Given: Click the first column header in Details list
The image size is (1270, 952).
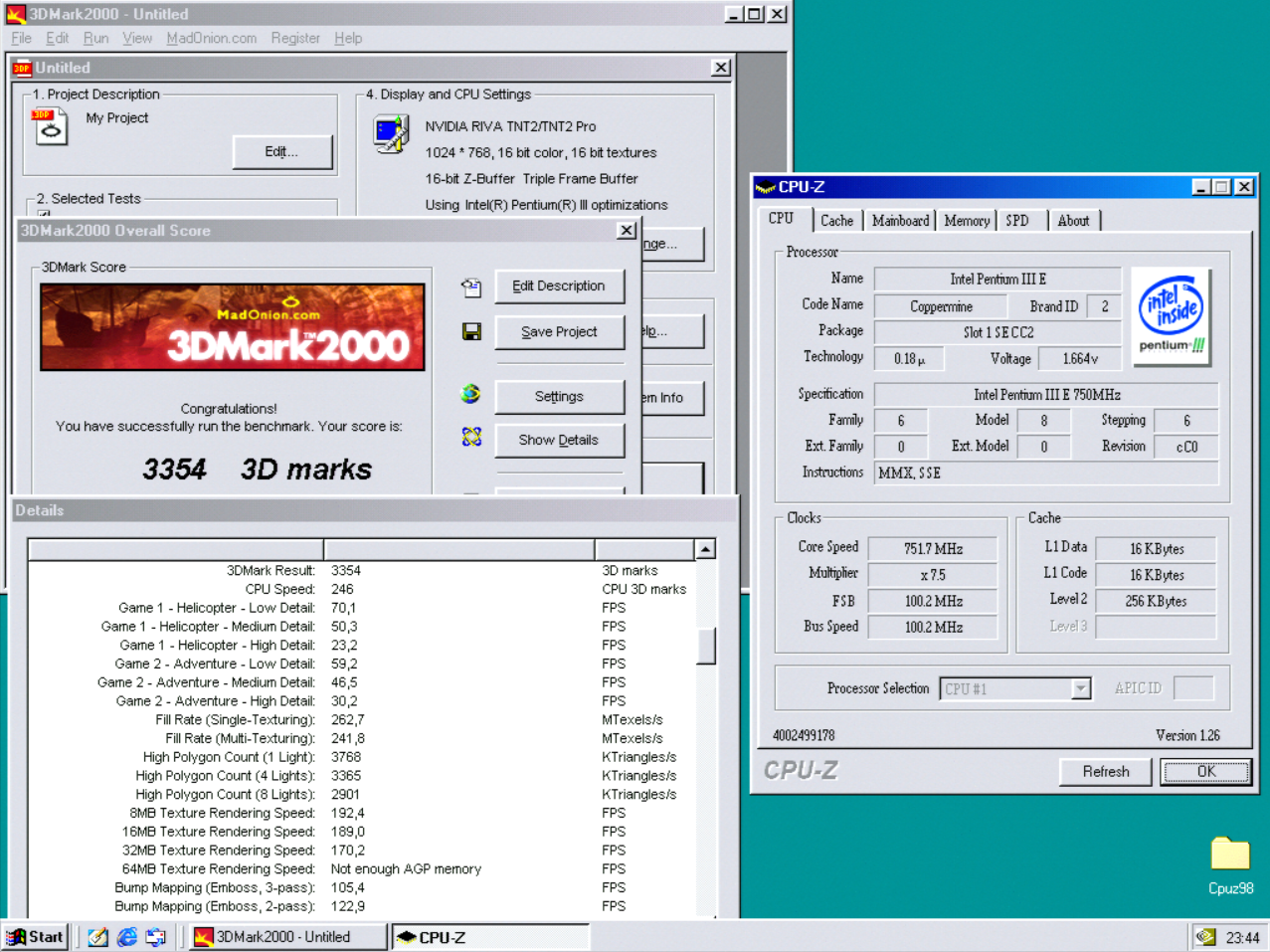Looking at the screenshot, I should tap(176, 549).
